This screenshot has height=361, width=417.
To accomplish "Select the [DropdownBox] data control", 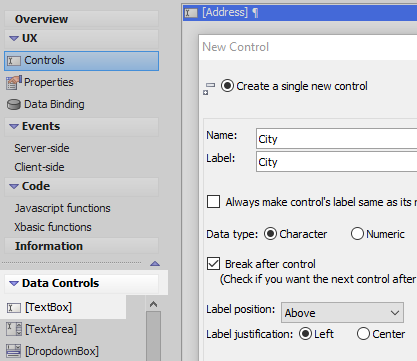I will [62, 351].
